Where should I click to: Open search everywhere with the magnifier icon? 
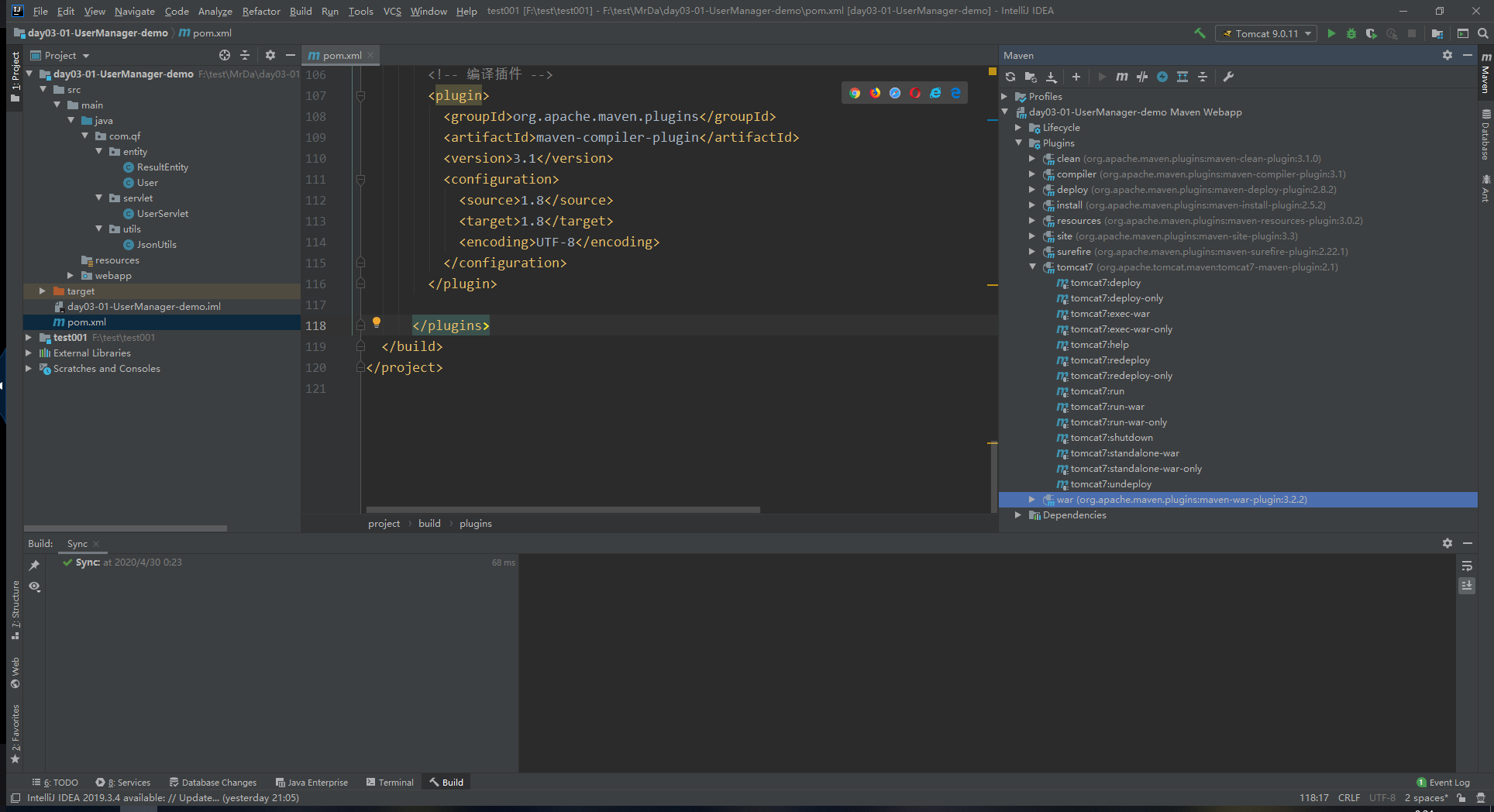click(x=1481, y=33)
